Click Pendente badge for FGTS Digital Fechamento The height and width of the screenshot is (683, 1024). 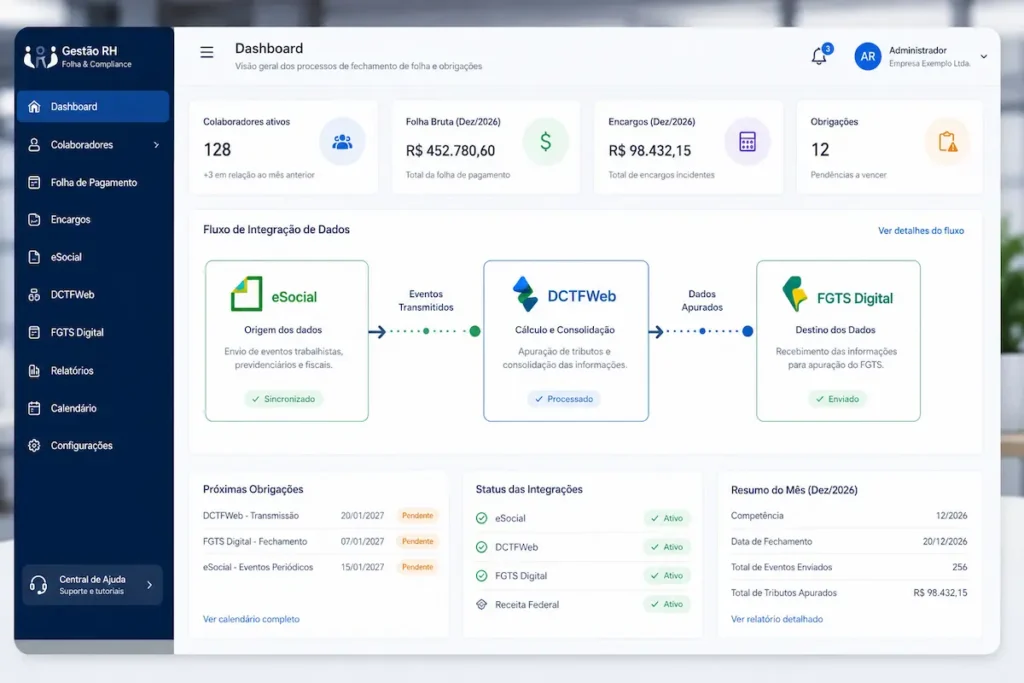[x=417, y=541]
